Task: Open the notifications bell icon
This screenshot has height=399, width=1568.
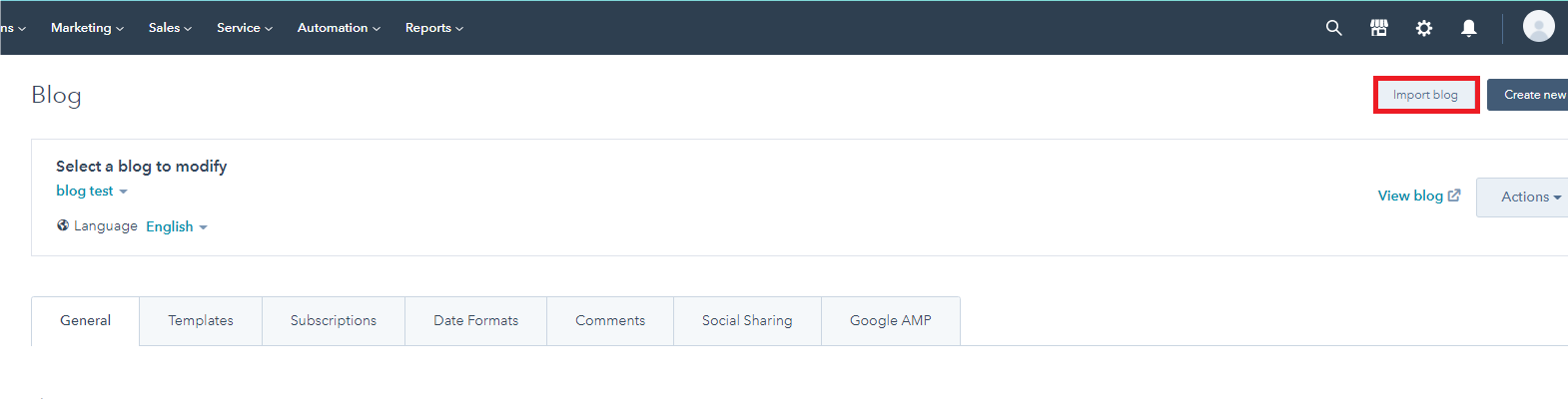Action: coord(1468,28)
